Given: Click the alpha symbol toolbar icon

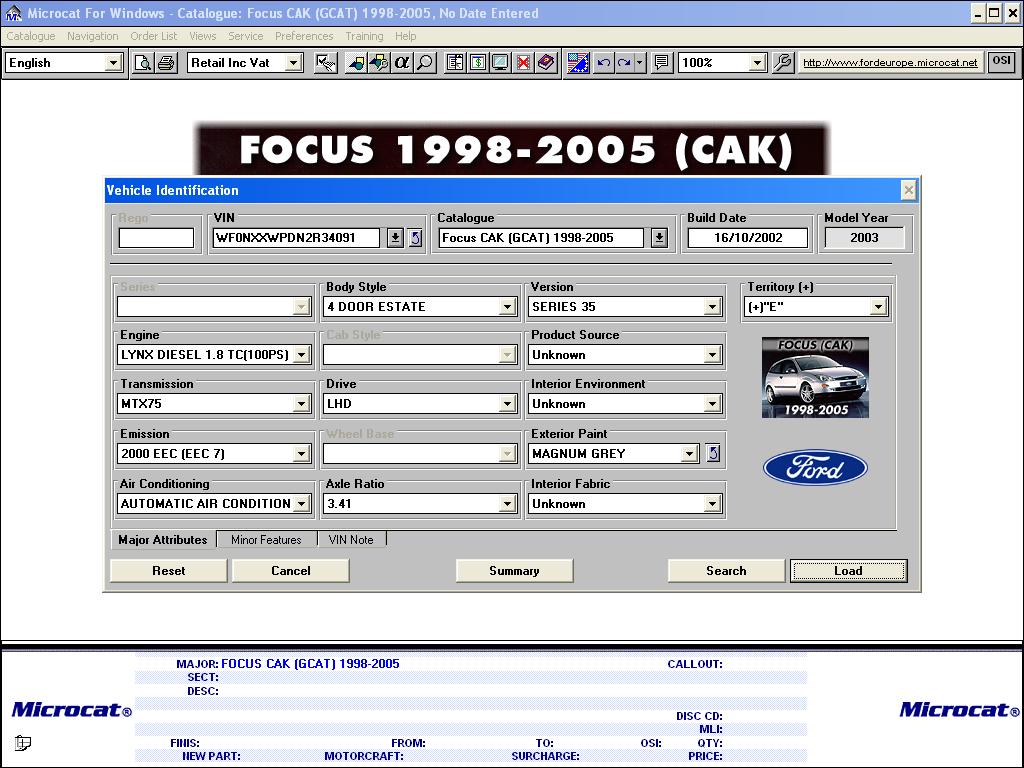Looking at the screenshot, I should 402,62.
